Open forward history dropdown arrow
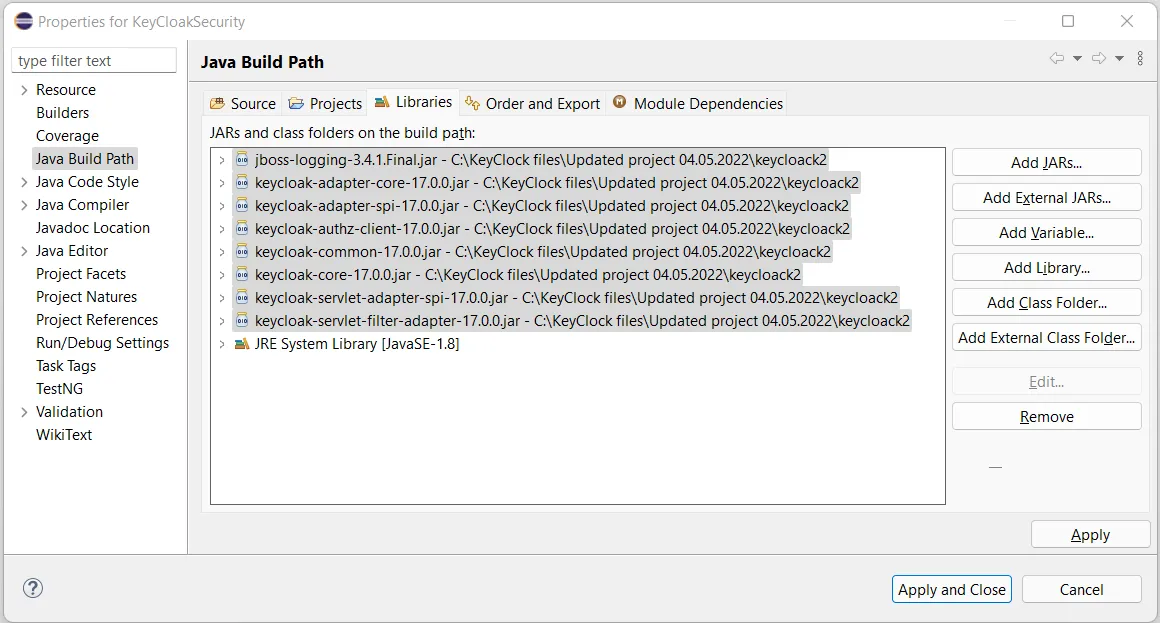The height and width of the screenshot is (623, 1160). [1119, 58]
